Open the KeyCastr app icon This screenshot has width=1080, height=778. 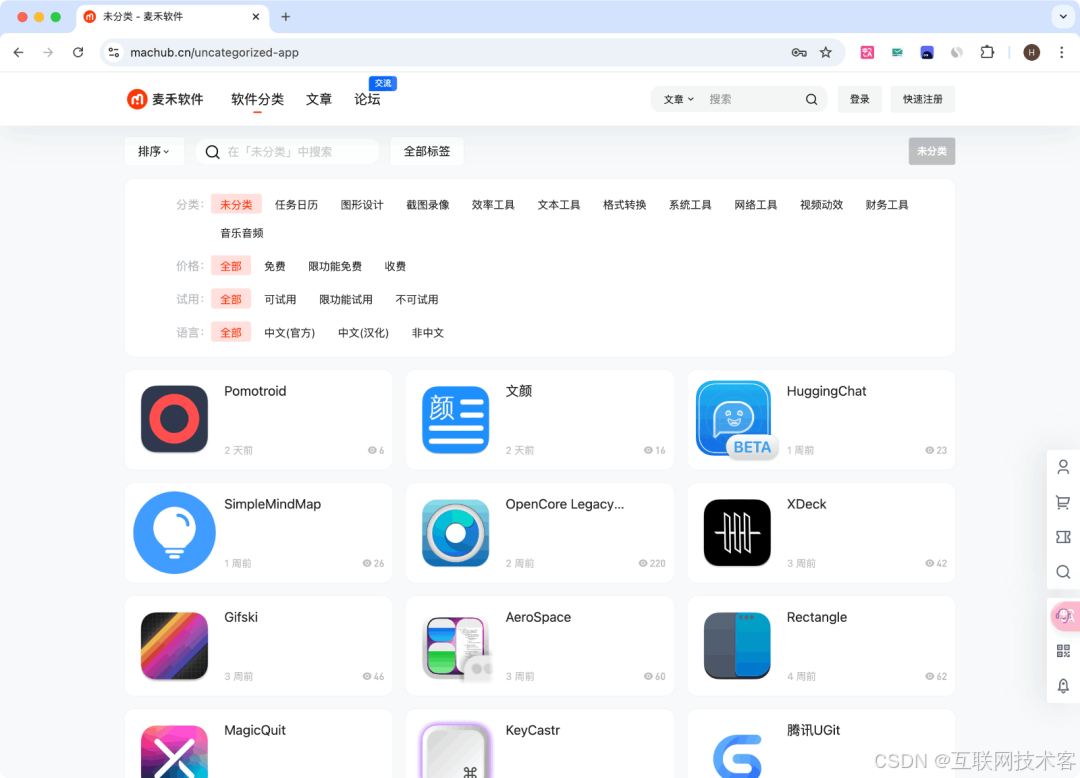pos(455,750)
